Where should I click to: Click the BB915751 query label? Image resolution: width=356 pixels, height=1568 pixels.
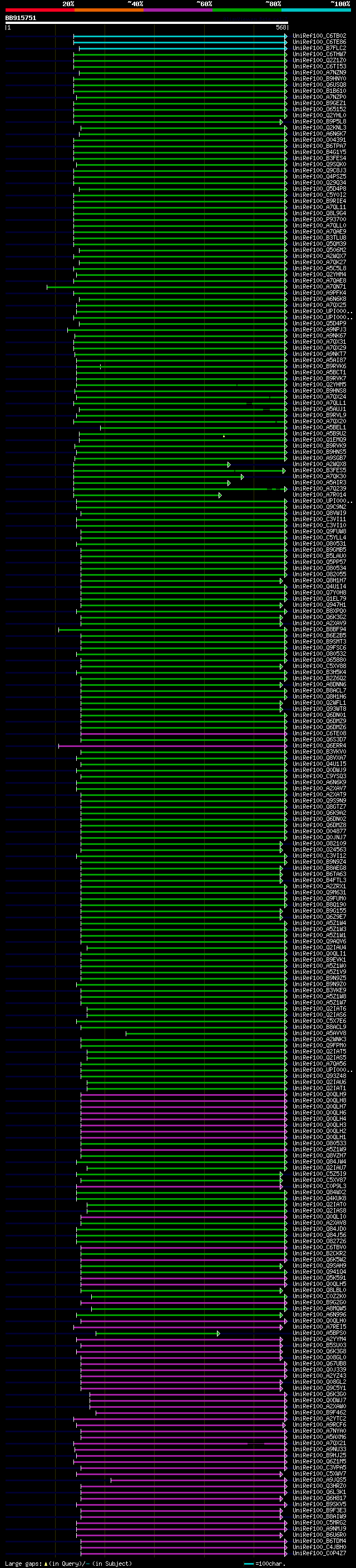pos(21,18)
